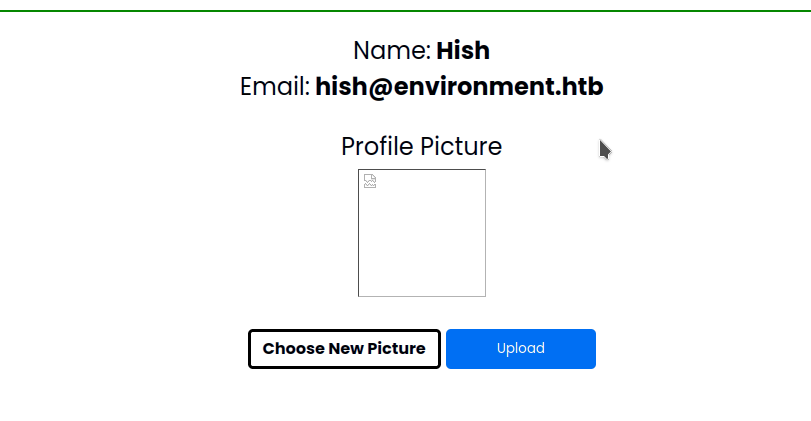Image resolution: width=811 pixels, height=421 pixels.
Task: Select the empty profile picture frame
Action: [x=422, y=233]
